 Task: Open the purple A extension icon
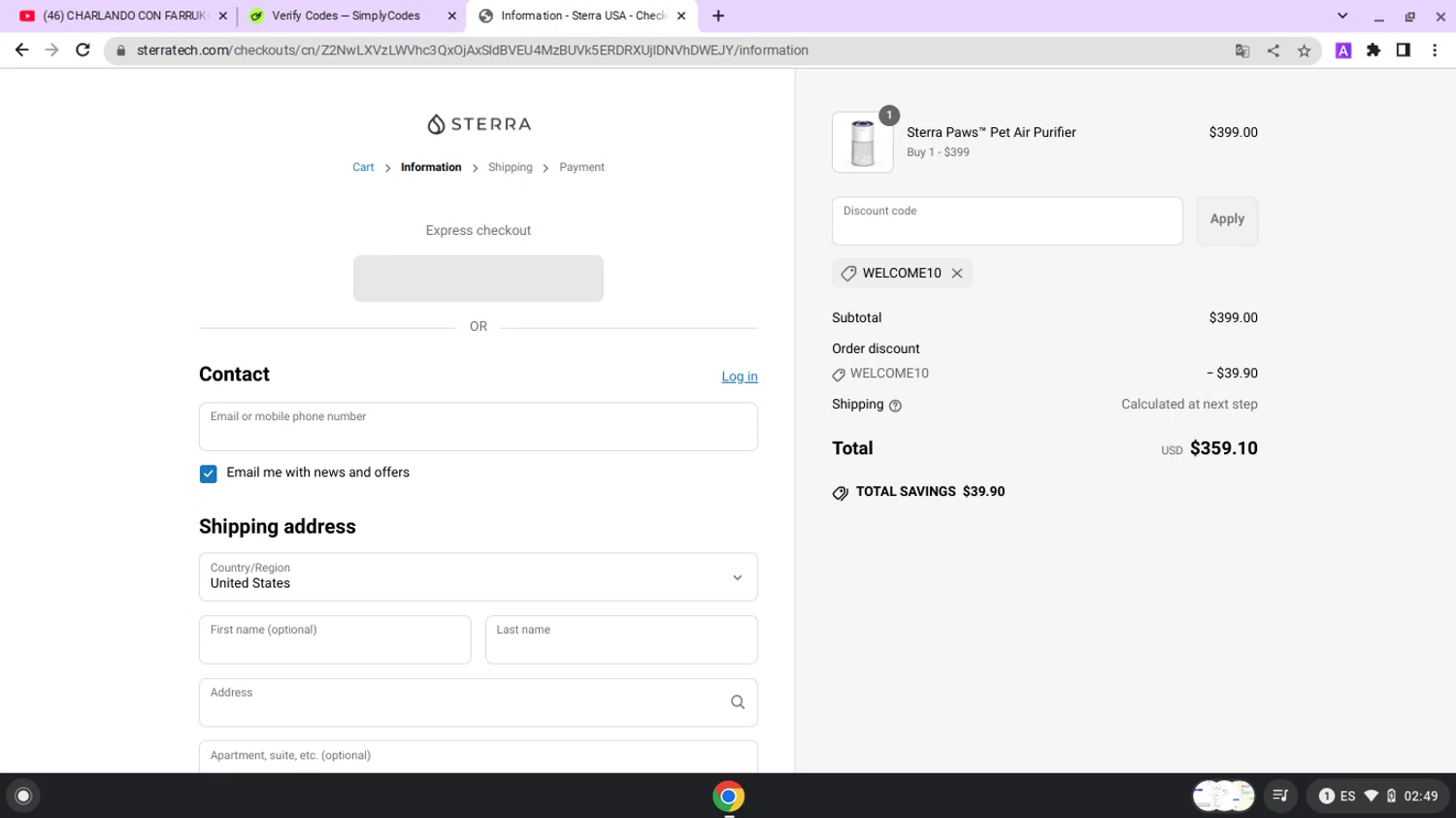pos(1343,50)
